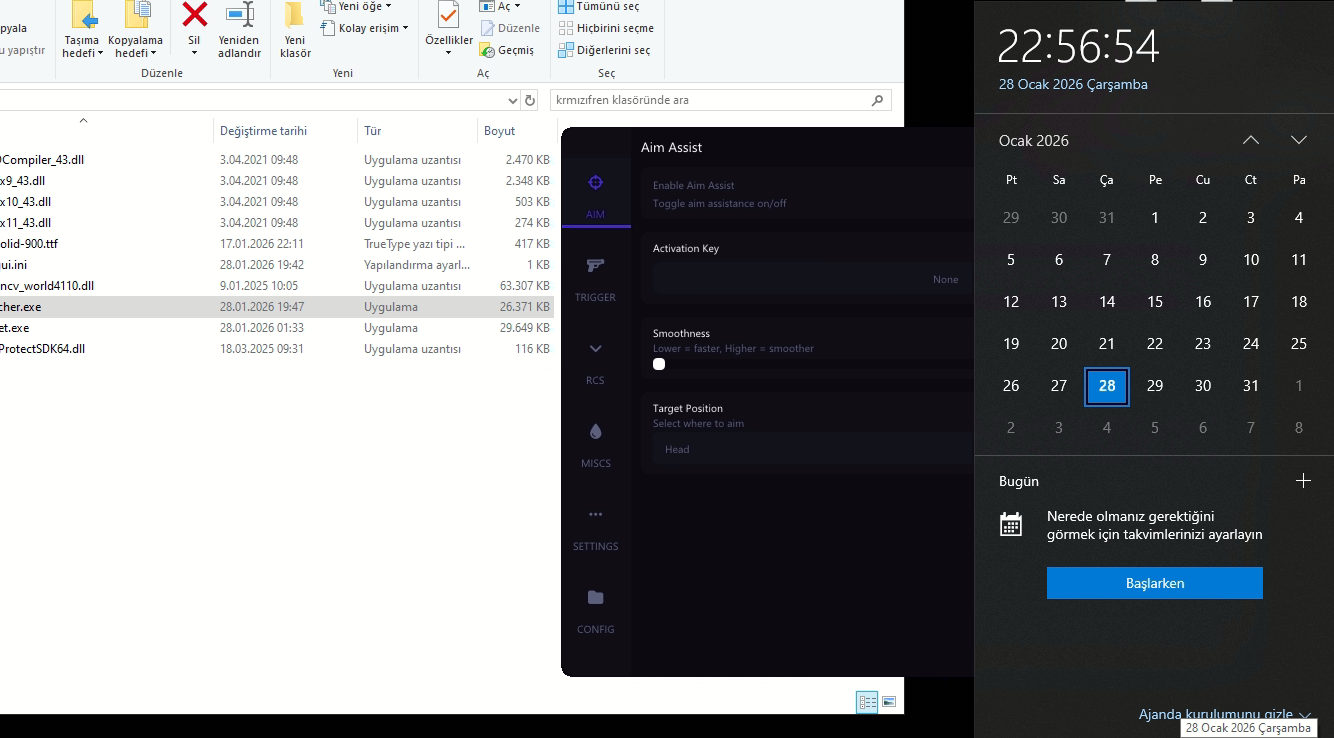Select the DLL file sized 274 KB
The image size is (1334, 738).
coord(277,223)
